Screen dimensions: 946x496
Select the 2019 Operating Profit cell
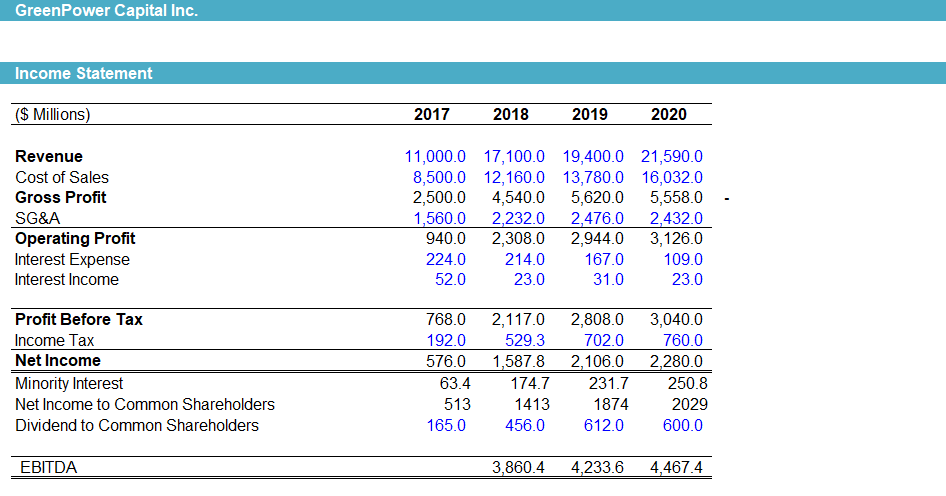[x=597, y=238]
